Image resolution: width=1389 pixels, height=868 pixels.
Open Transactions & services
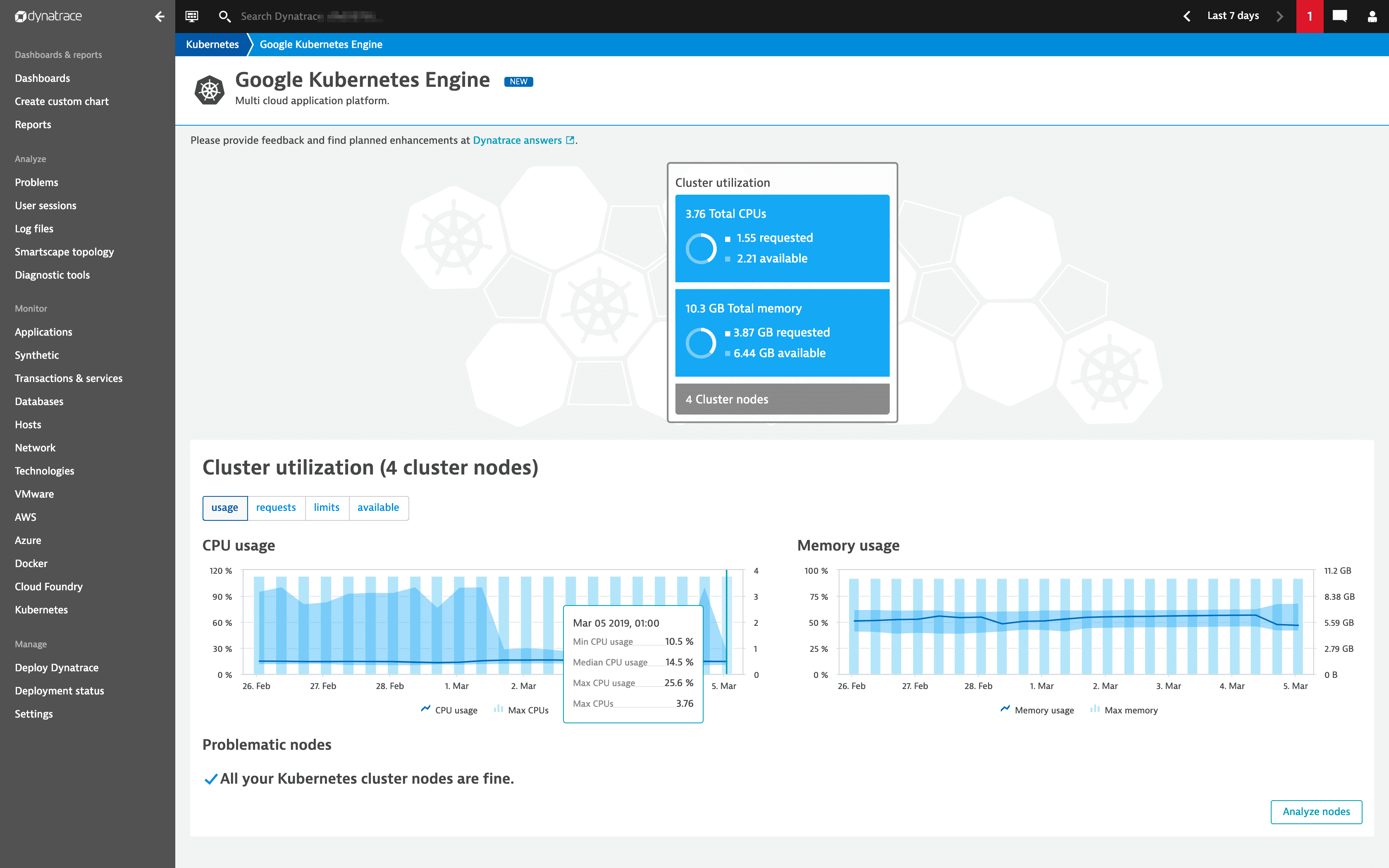(x=68, y=378)
